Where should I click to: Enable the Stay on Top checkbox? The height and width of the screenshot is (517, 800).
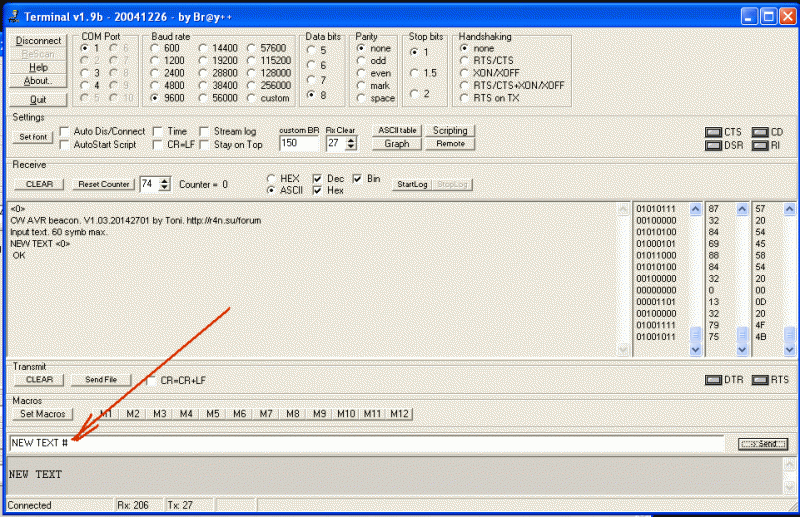(205, 145)
